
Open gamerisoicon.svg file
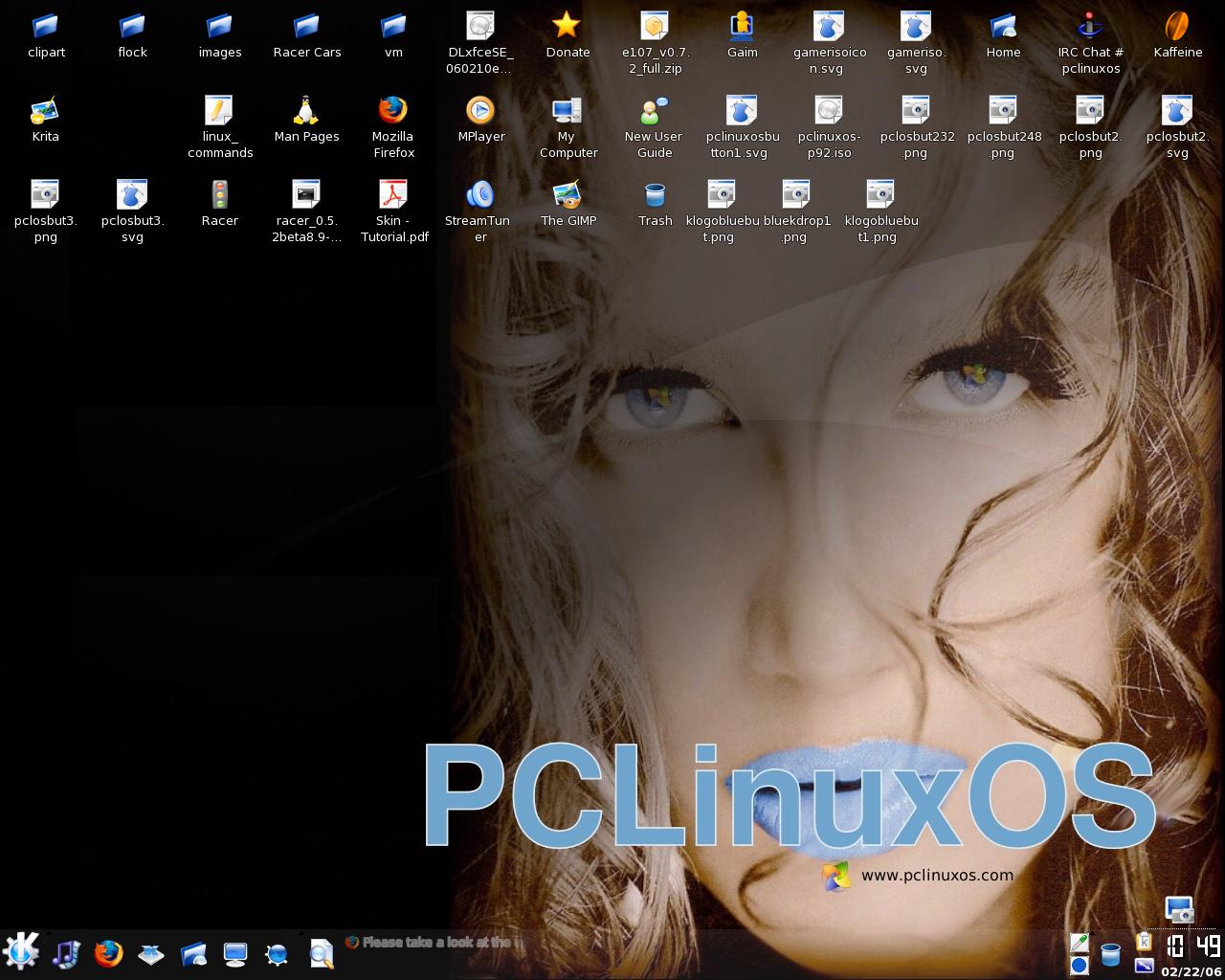pyautogui.click(x=829, y=27)
